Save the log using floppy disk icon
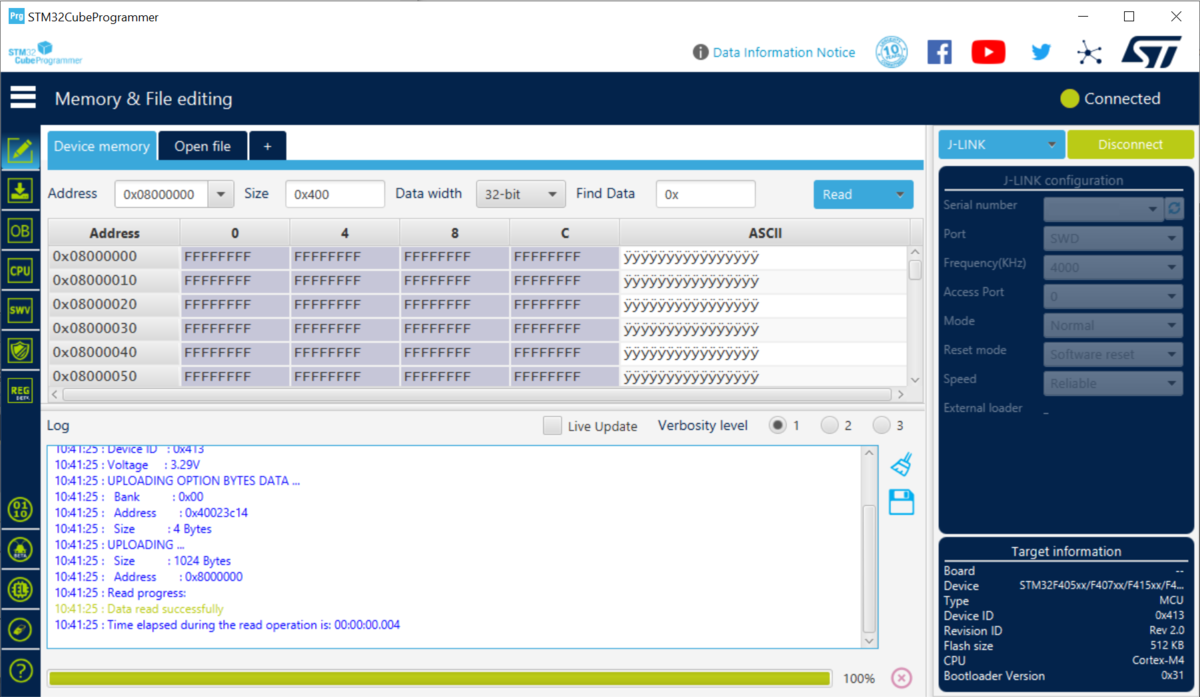This screenshot has width=1200, height=697. coord(901,502)
